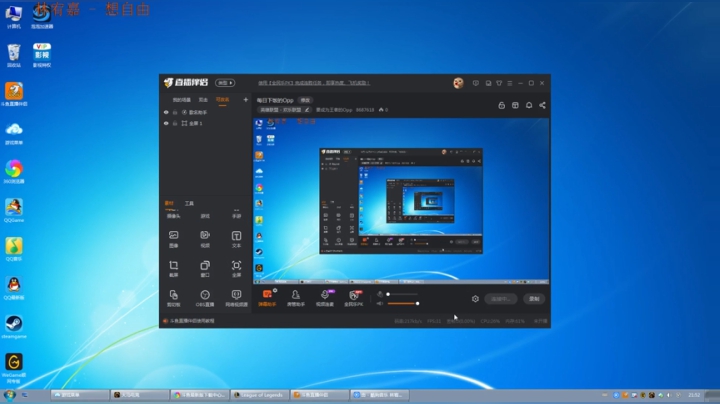Add an image source (图像)
This screenshot has width=720, height=404.
(174, 239)
